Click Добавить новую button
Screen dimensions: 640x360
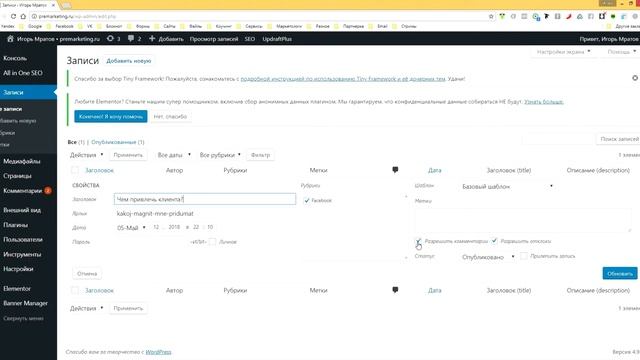129,61
